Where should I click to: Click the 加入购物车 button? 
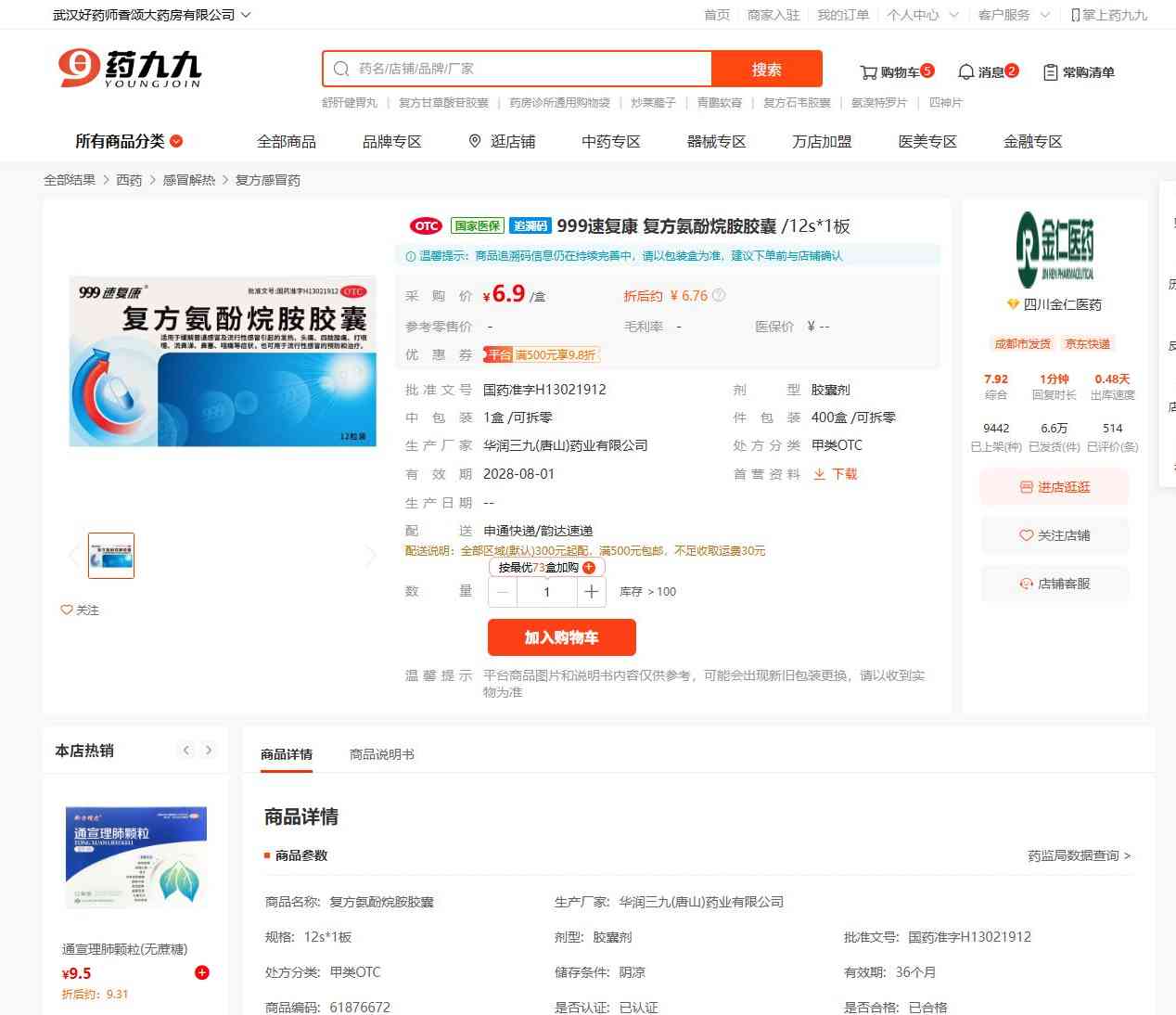point(561,637)
